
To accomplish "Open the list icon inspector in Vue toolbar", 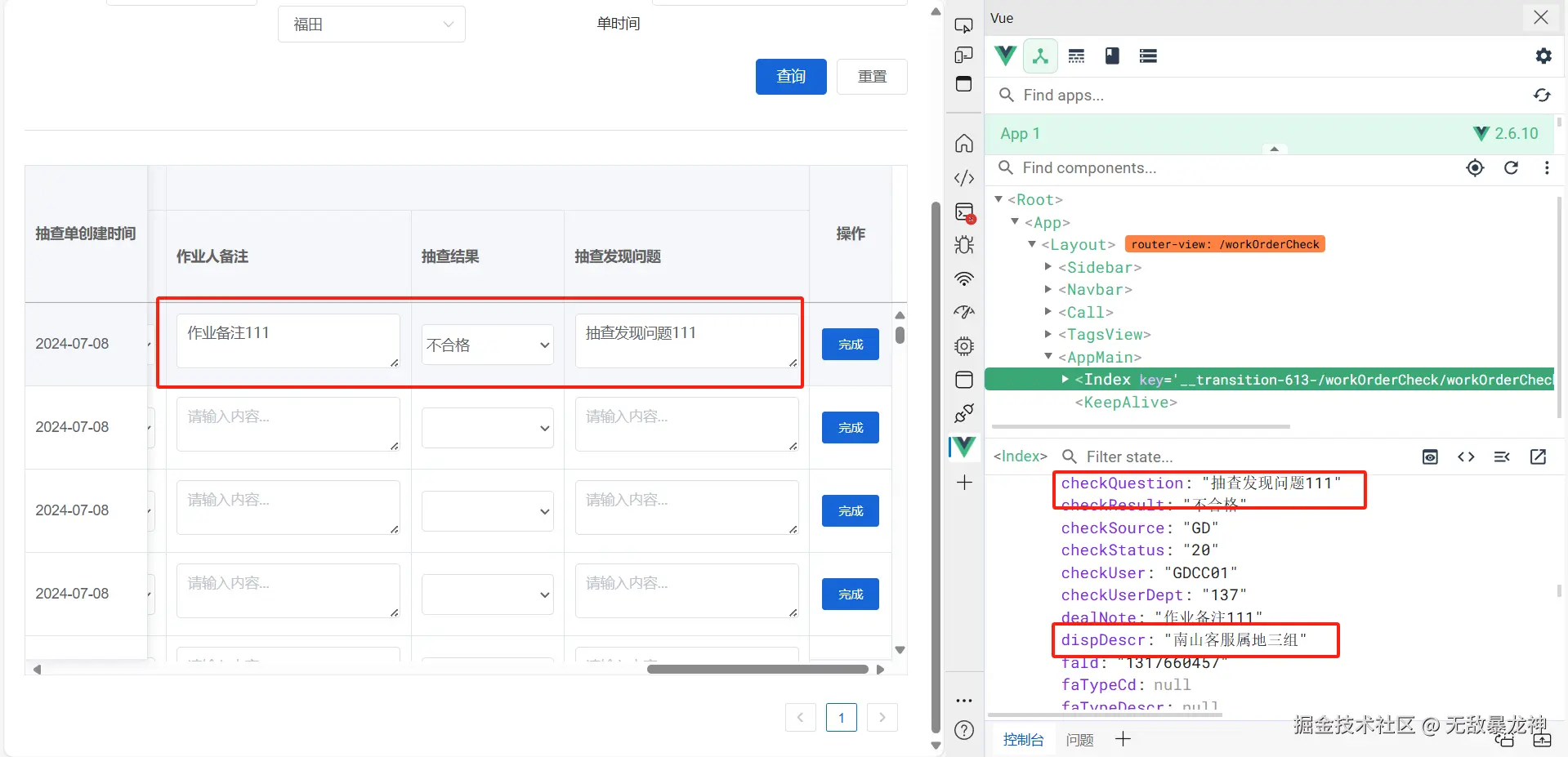I will point(1148,56).
